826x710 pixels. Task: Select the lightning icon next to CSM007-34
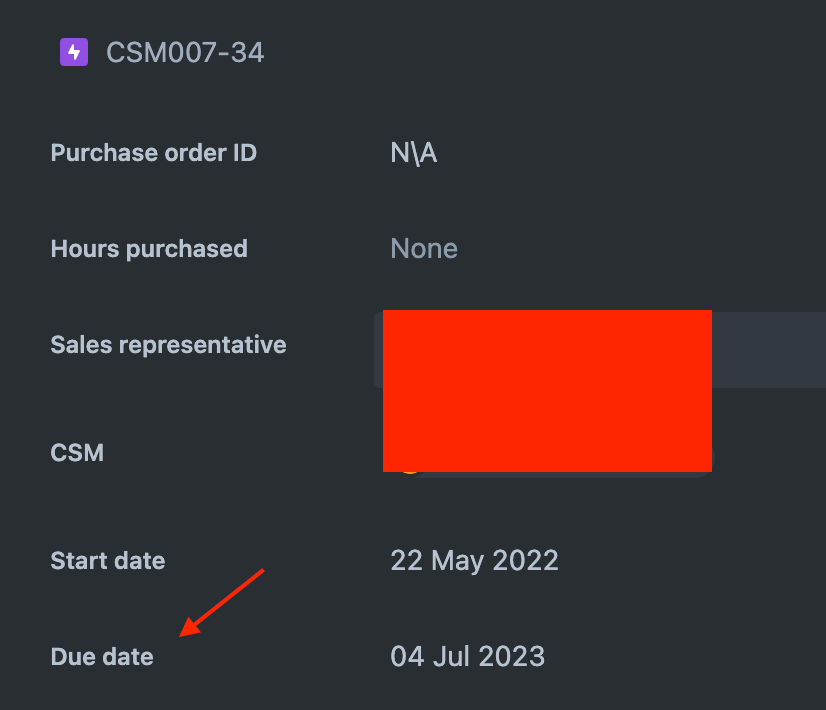74,51
